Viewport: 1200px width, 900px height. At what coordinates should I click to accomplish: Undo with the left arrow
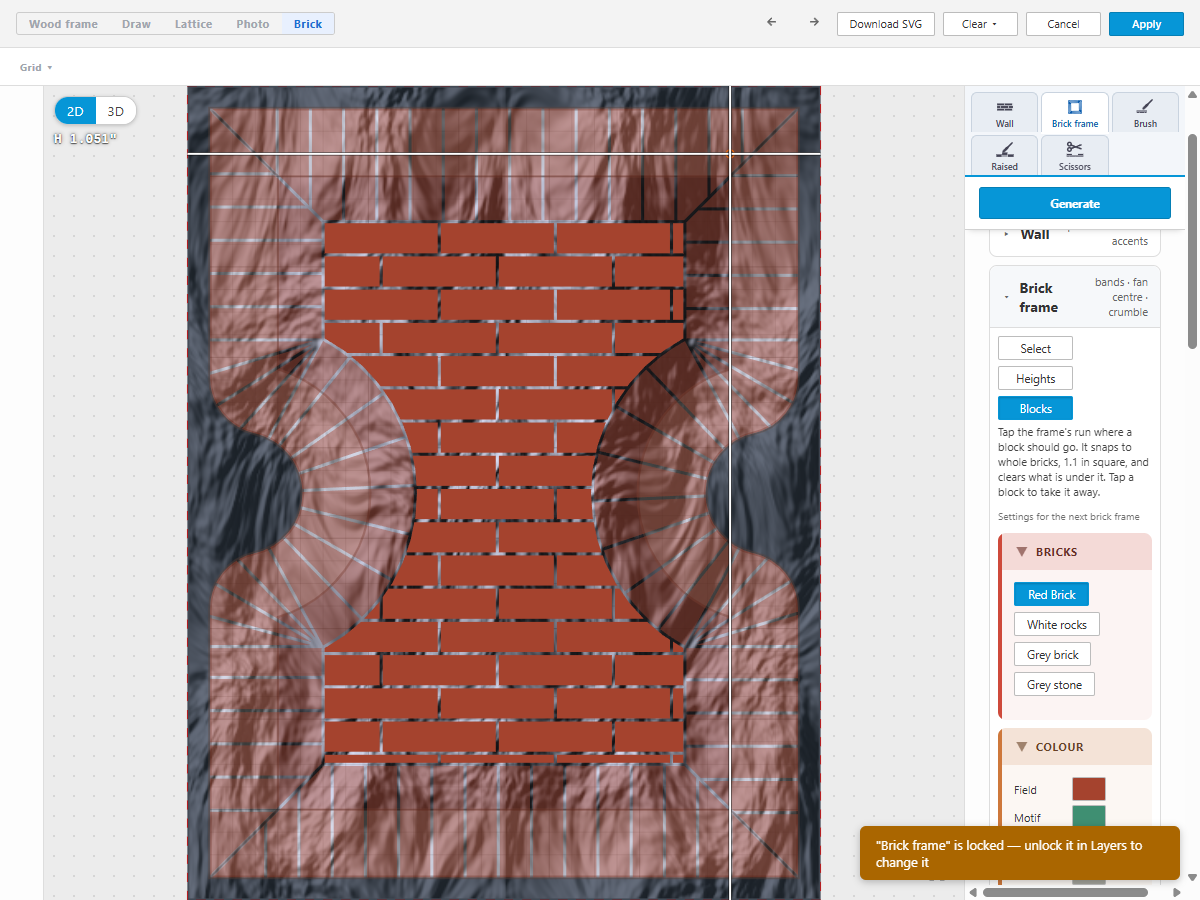(771, 23)
